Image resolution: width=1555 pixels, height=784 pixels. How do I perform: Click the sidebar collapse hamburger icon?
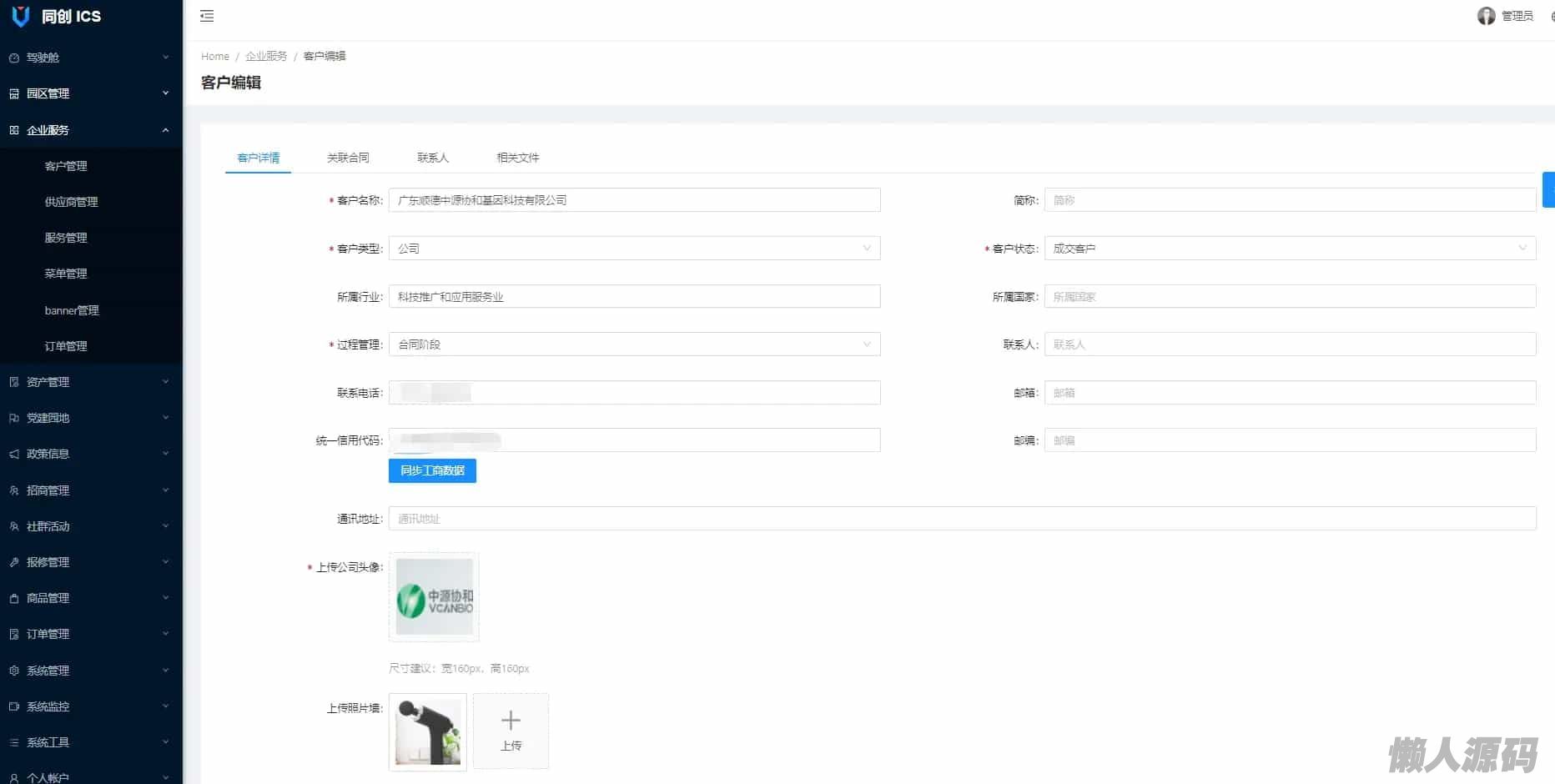(x=207, y=16)
